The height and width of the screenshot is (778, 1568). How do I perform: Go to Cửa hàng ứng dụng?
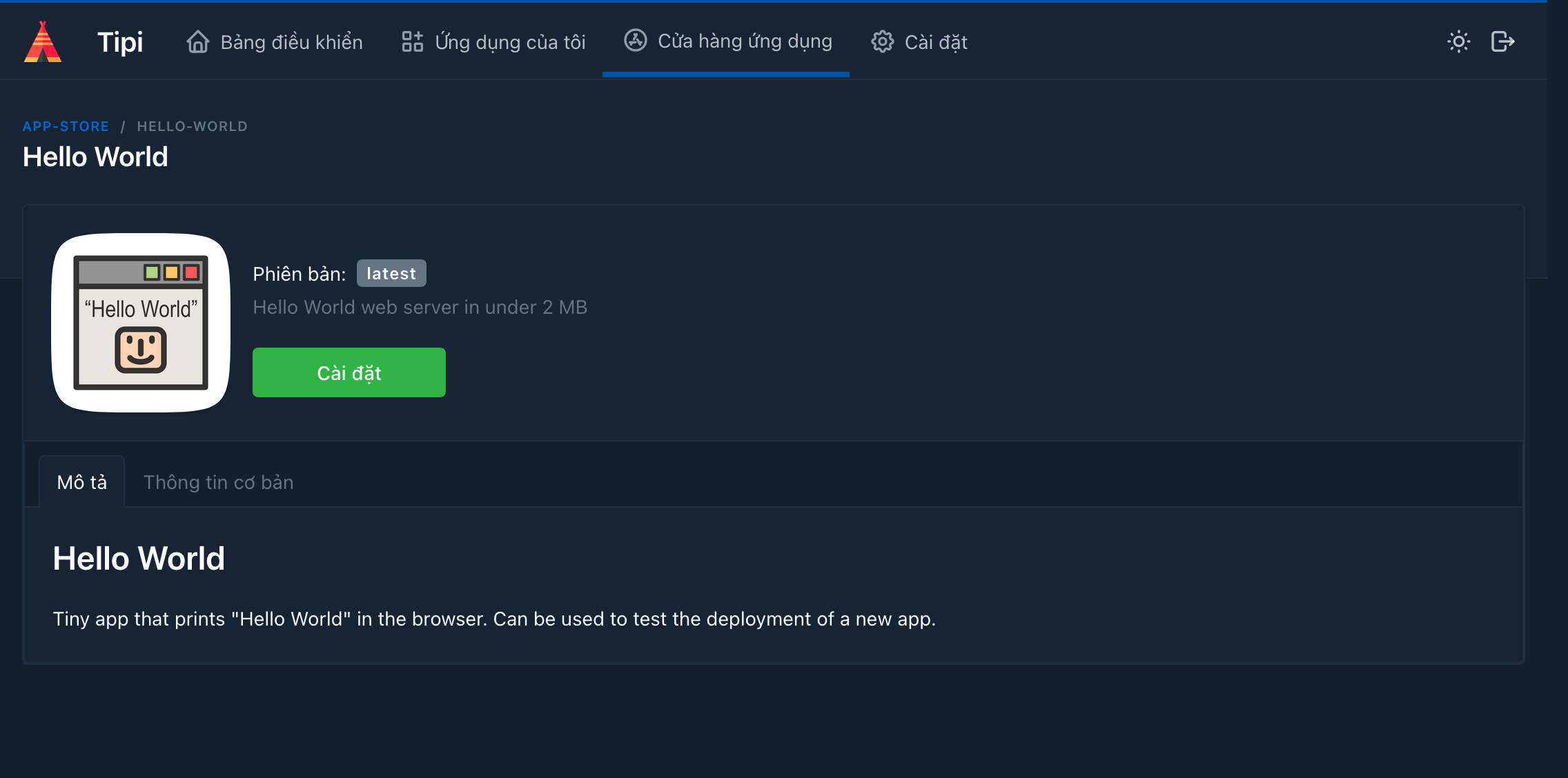point(745,41)
